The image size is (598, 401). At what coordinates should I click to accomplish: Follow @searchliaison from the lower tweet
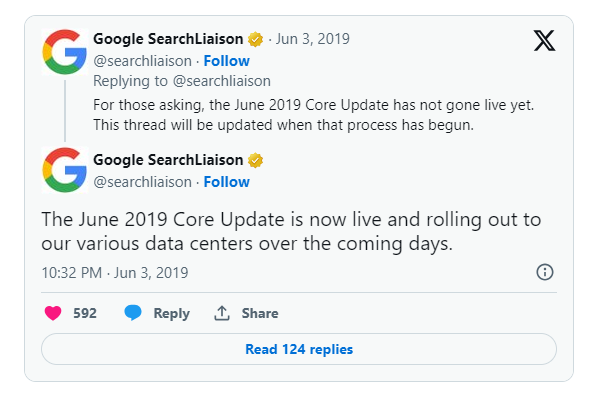point(227,182)
